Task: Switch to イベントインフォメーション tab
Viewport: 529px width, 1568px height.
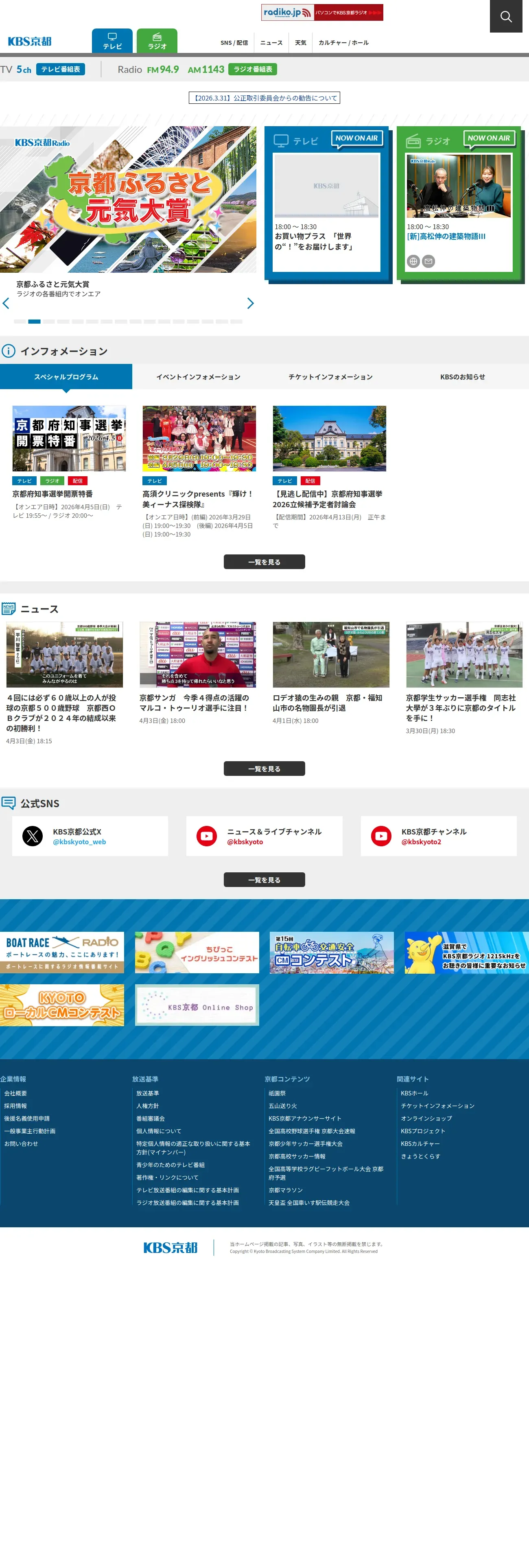Action: click(x=199, y=377)
